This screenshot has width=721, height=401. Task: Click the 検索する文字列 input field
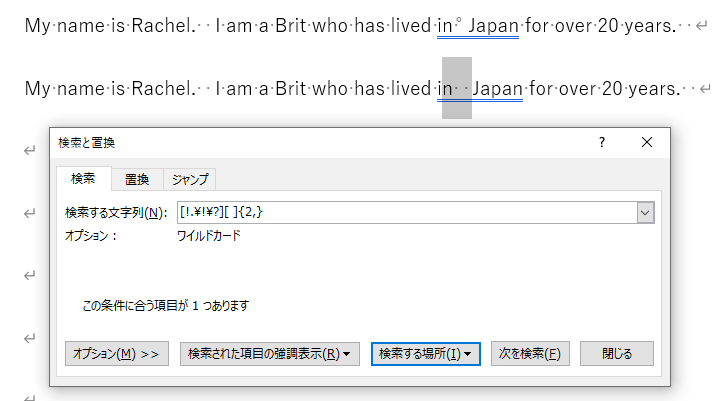pyautogui.click(x=405, y=212)
